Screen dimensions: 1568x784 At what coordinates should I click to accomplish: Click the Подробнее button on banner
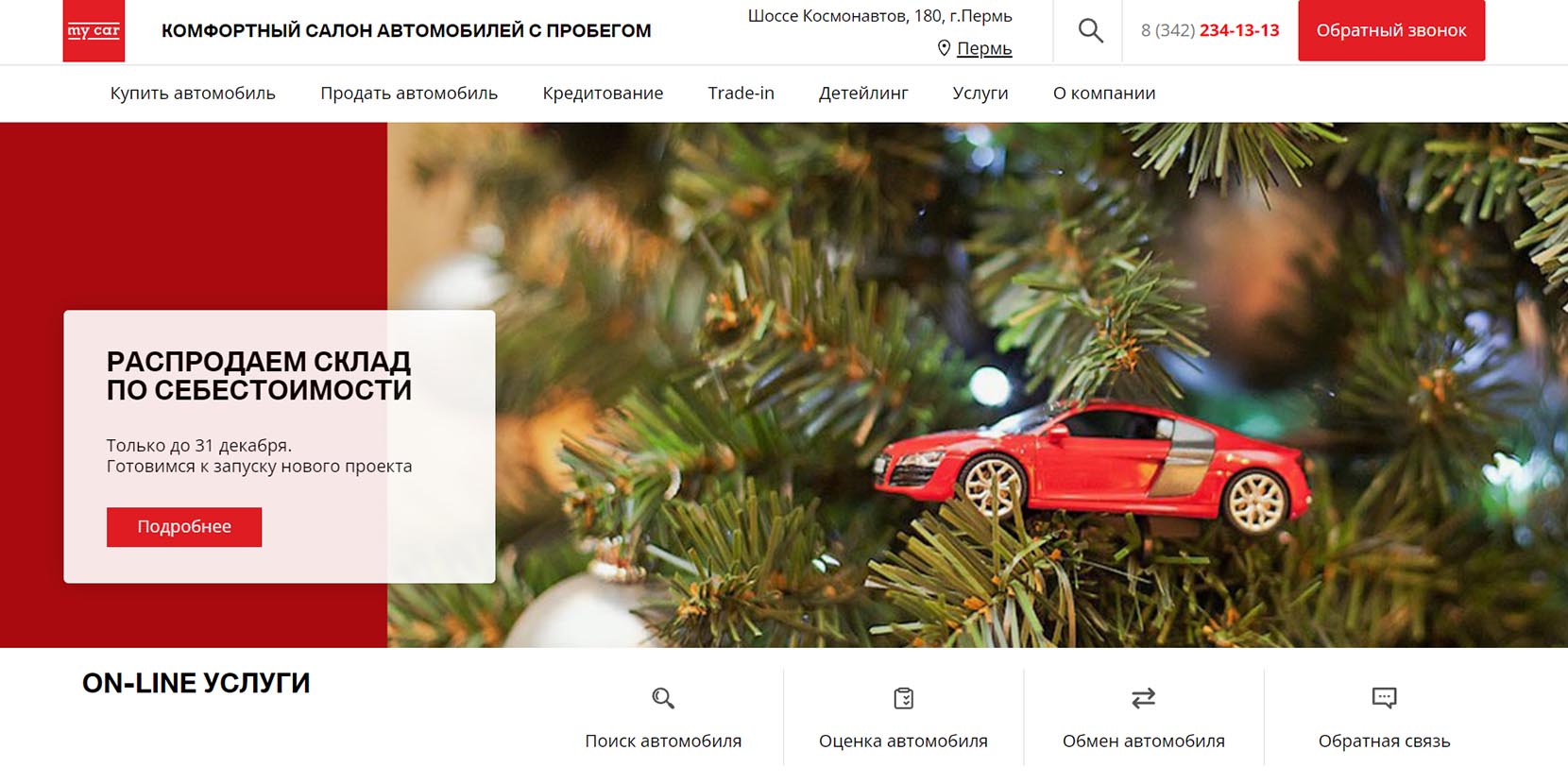point(184,527)
